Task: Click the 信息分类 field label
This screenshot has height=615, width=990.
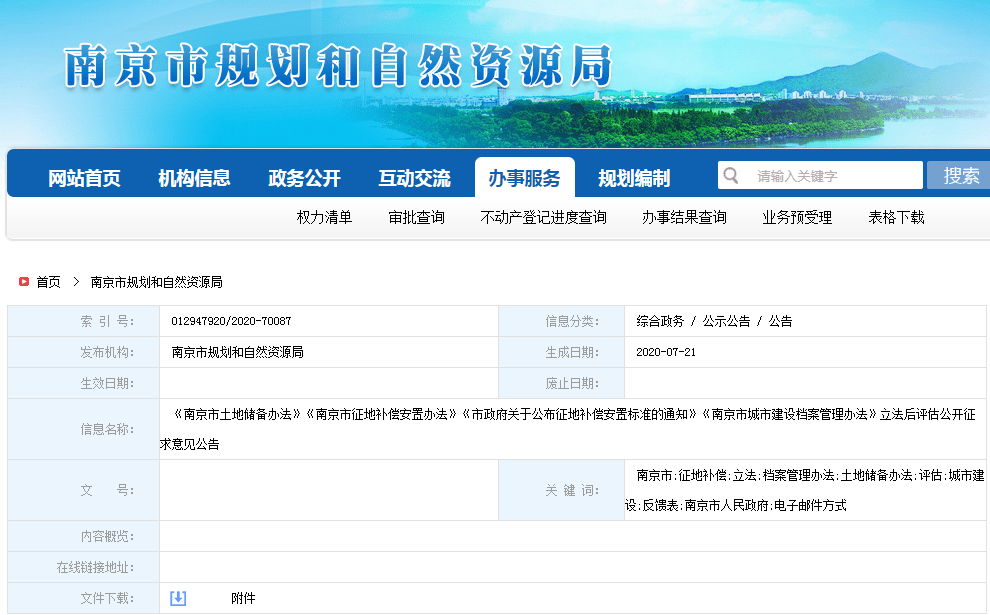Action: tap(573, 321)
